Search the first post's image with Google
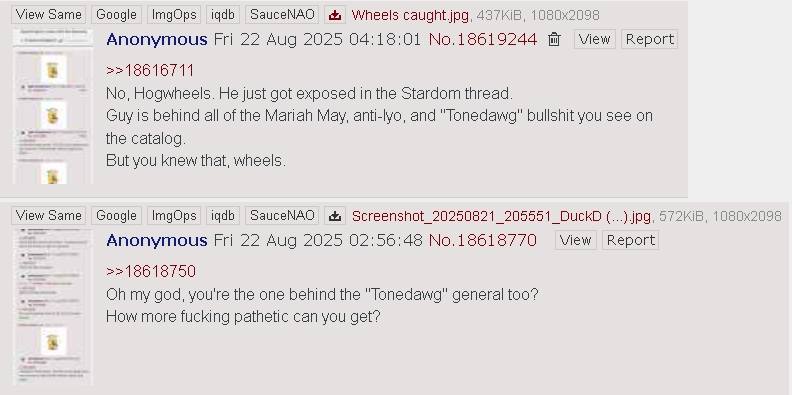This screenshot has height=395, width=792. pos(116,15)
